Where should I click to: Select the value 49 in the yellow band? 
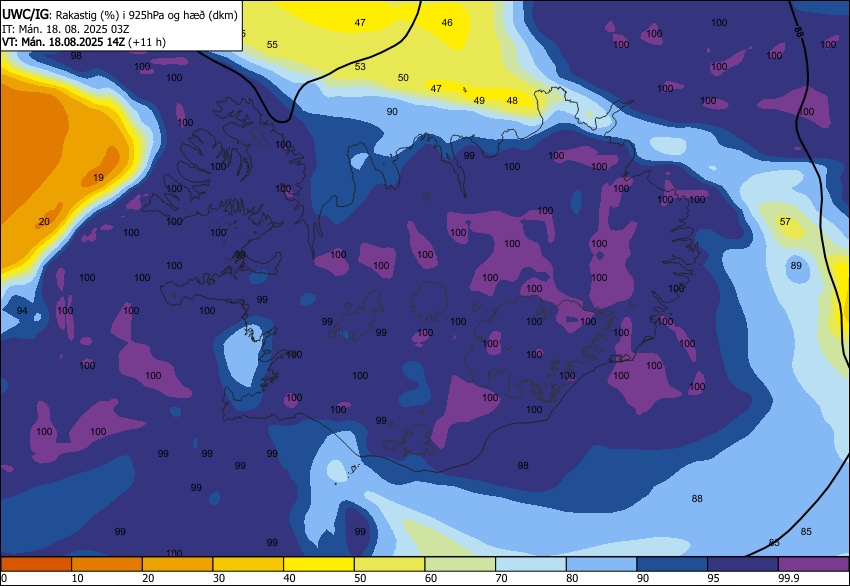click(479, 101)
